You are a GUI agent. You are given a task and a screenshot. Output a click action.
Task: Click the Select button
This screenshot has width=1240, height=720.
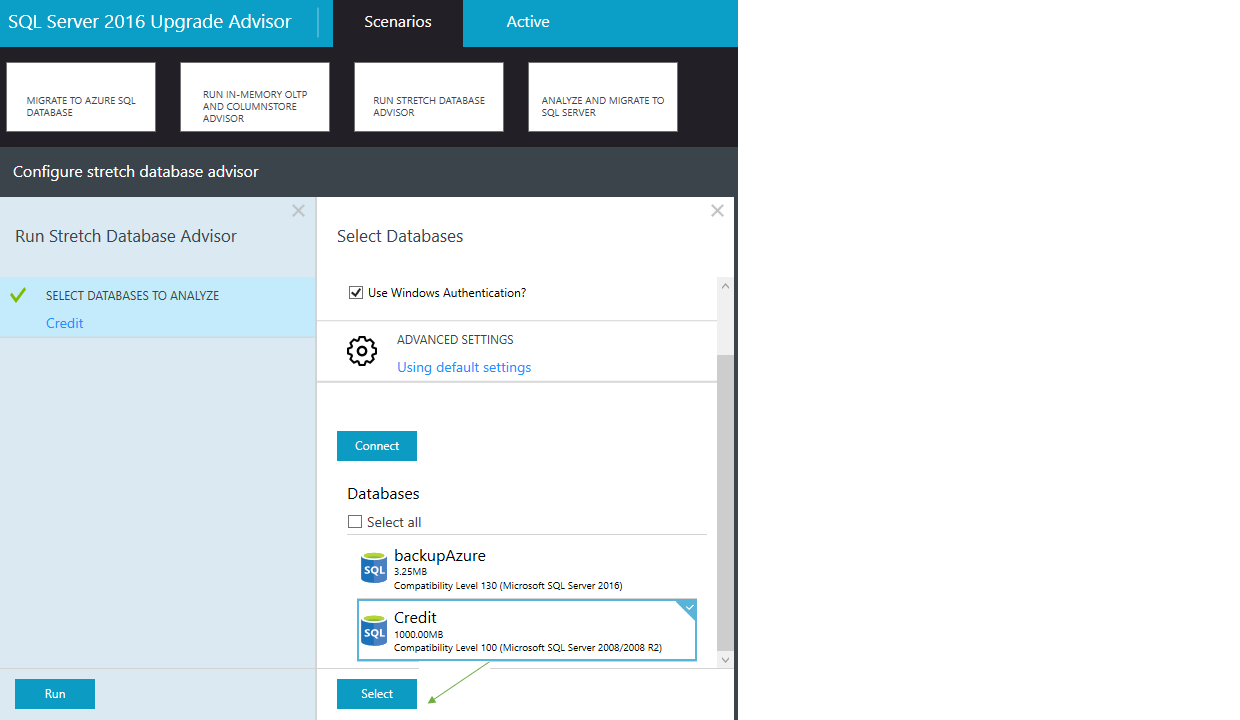(377, 694)
